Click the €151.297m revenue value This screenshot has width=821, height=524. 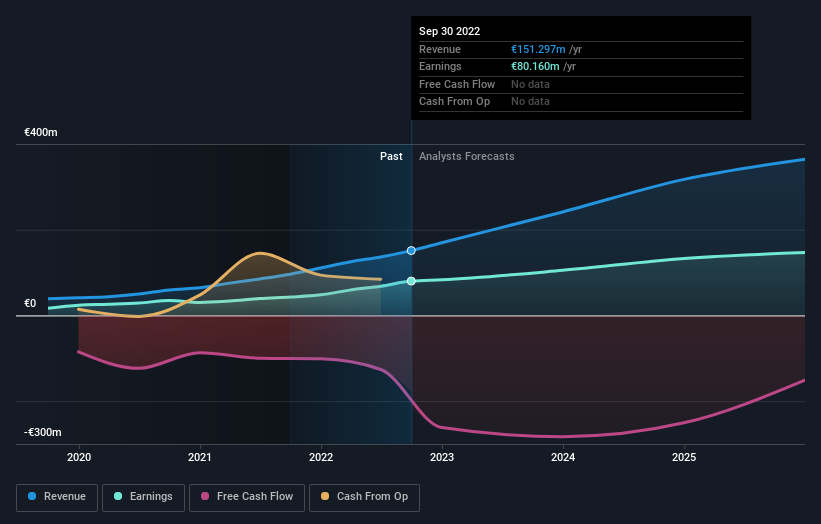[538, 49]
